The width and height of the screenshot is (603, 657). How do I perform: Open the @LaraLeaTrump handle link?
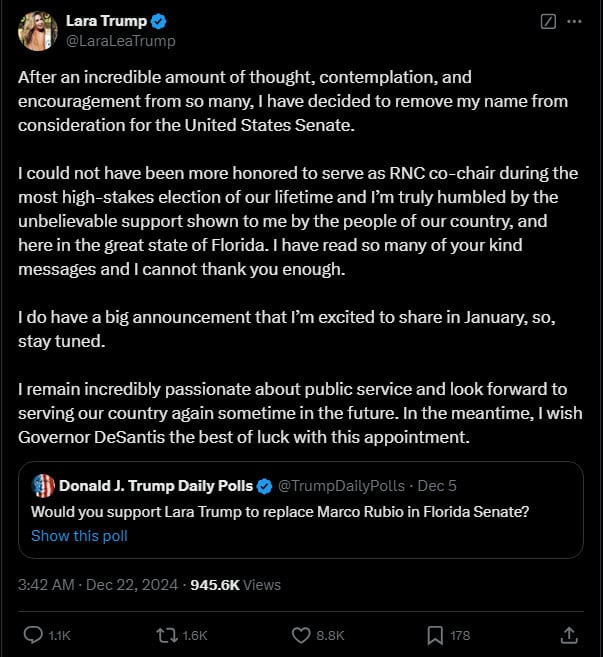120,41
